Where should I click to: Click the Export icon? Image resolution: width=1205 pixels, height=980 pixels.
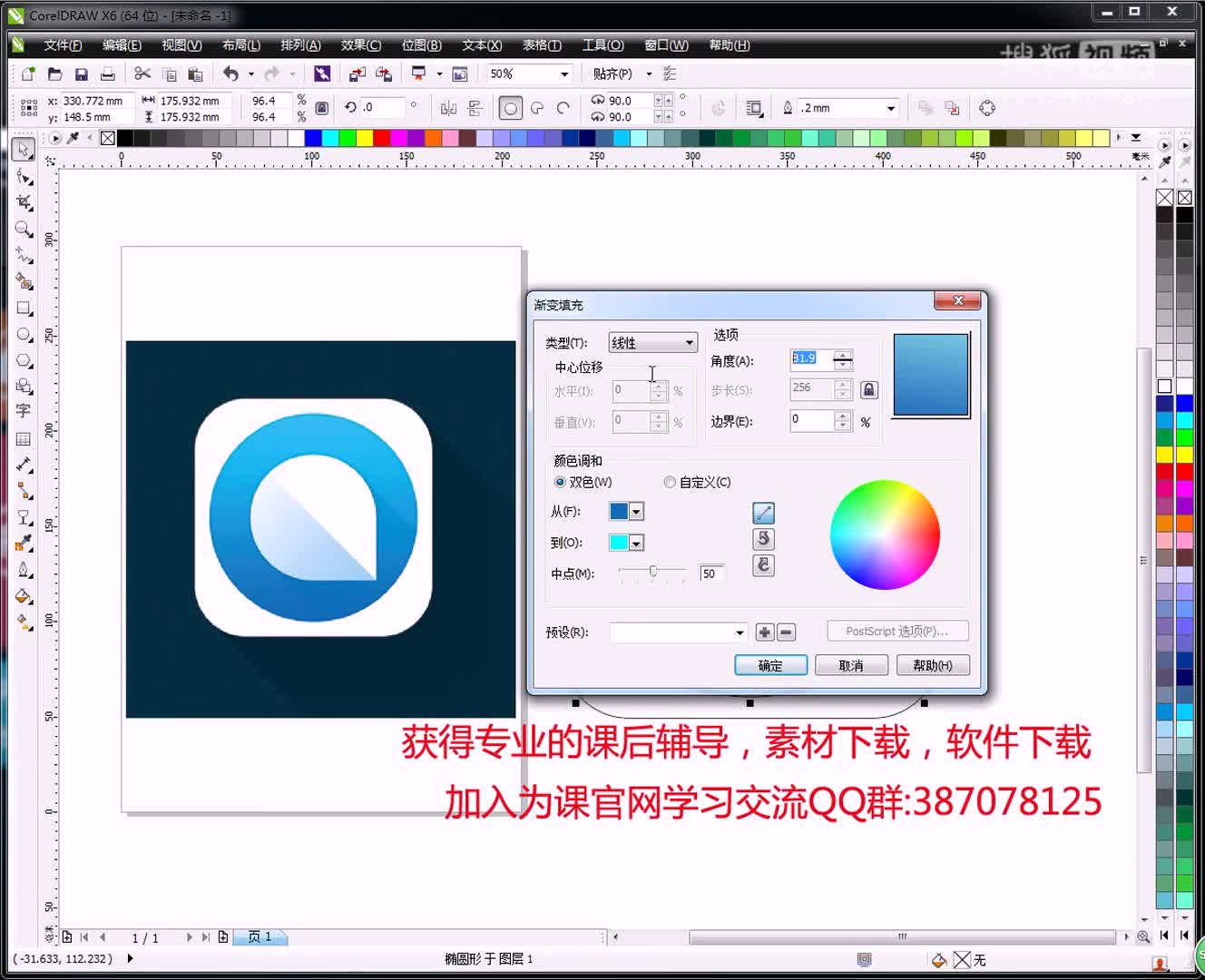(384, 73)
